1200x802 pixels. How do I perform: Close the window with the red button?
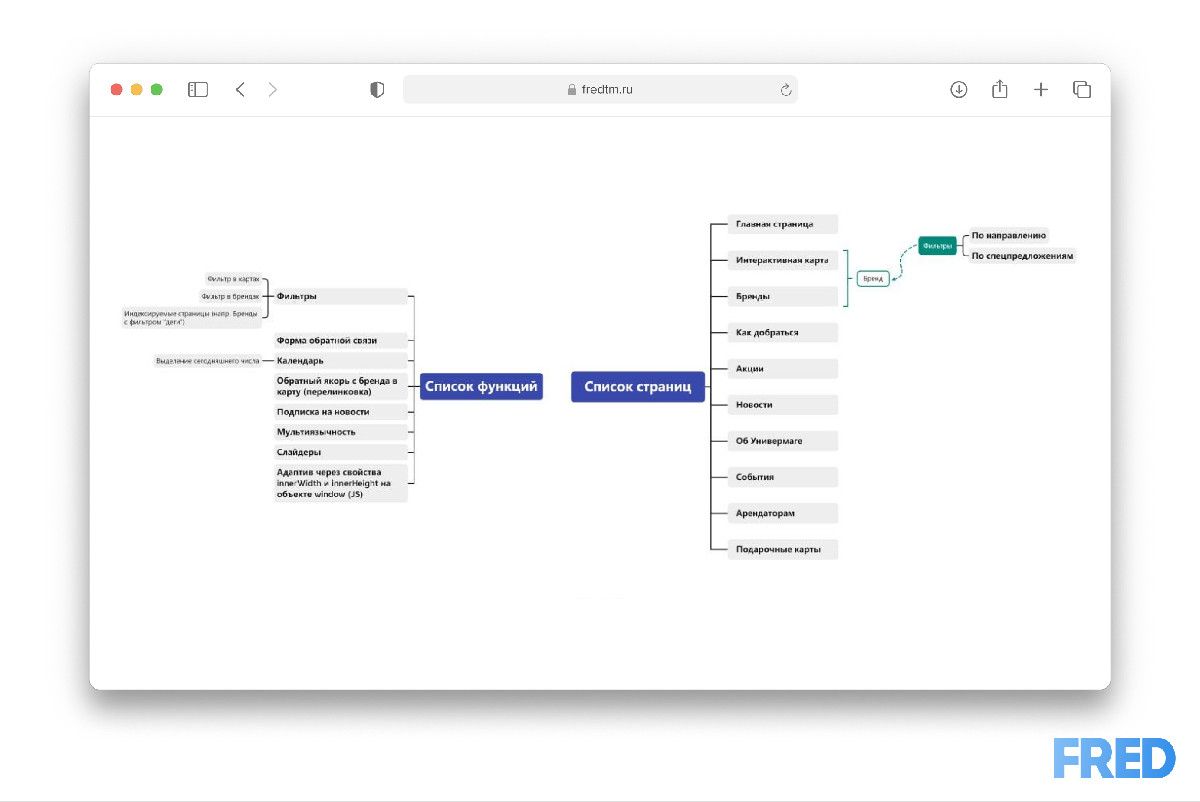117,90
